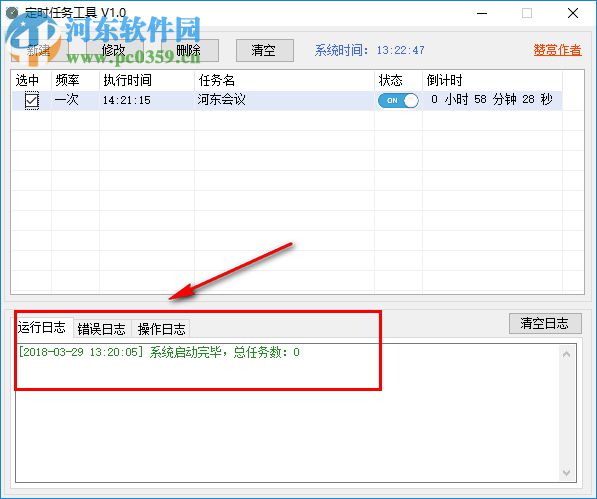Switch to the 错误日志 tab

[102, 329]
